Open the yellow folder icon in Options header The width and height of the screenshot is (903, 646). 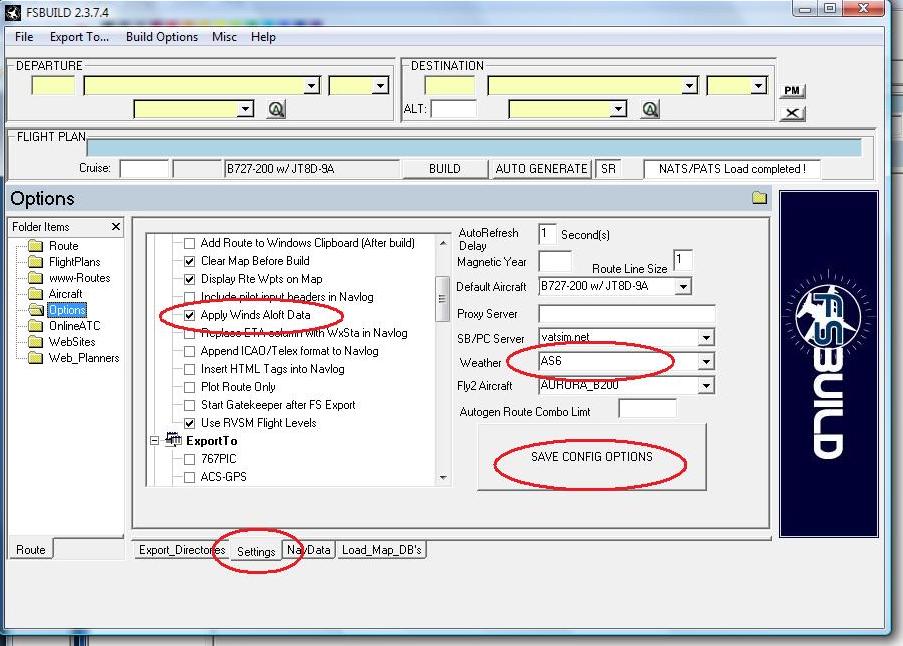click(759, 197)
